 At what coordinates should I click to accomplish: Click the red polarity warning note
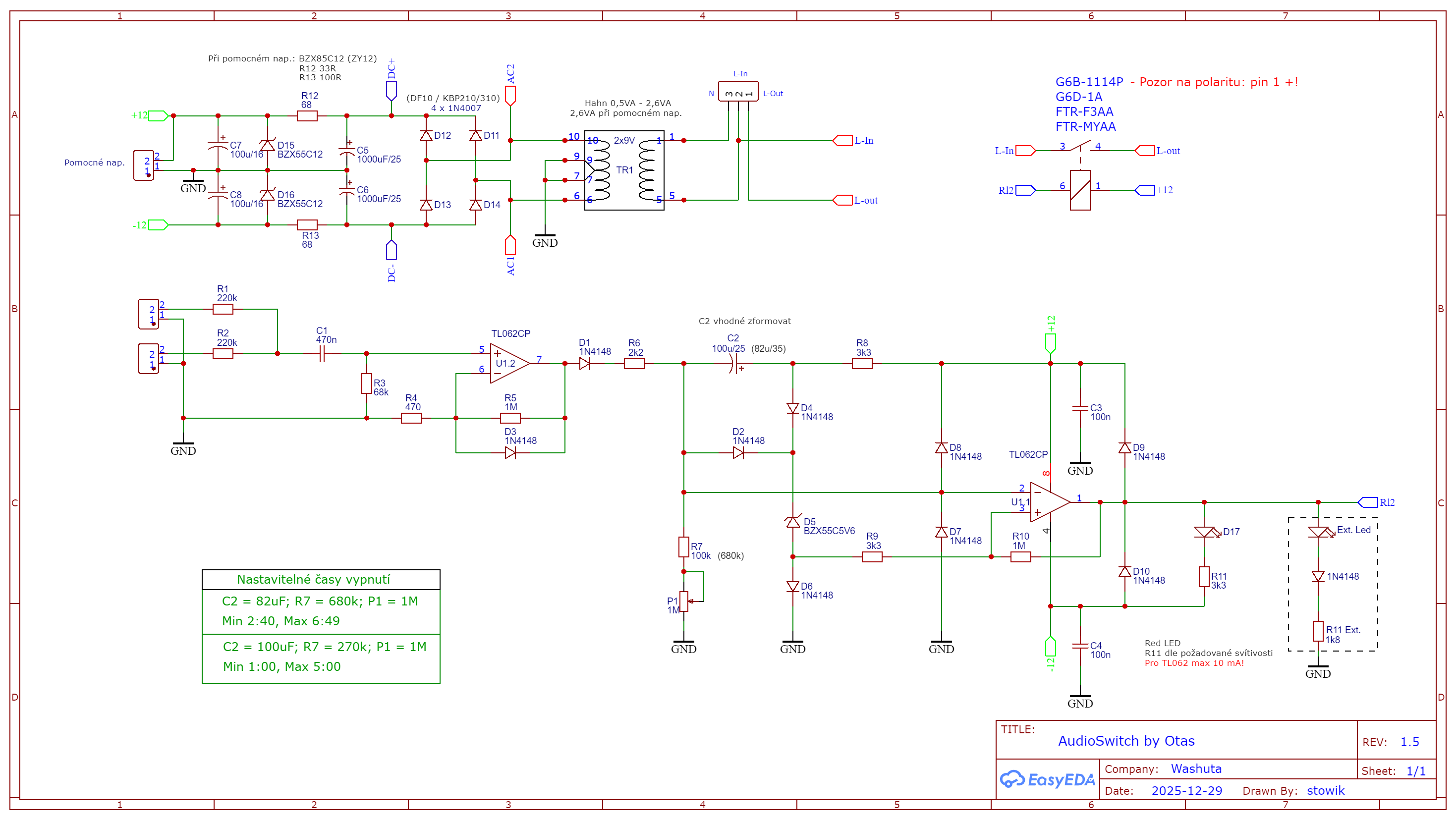pos(1214,82)
